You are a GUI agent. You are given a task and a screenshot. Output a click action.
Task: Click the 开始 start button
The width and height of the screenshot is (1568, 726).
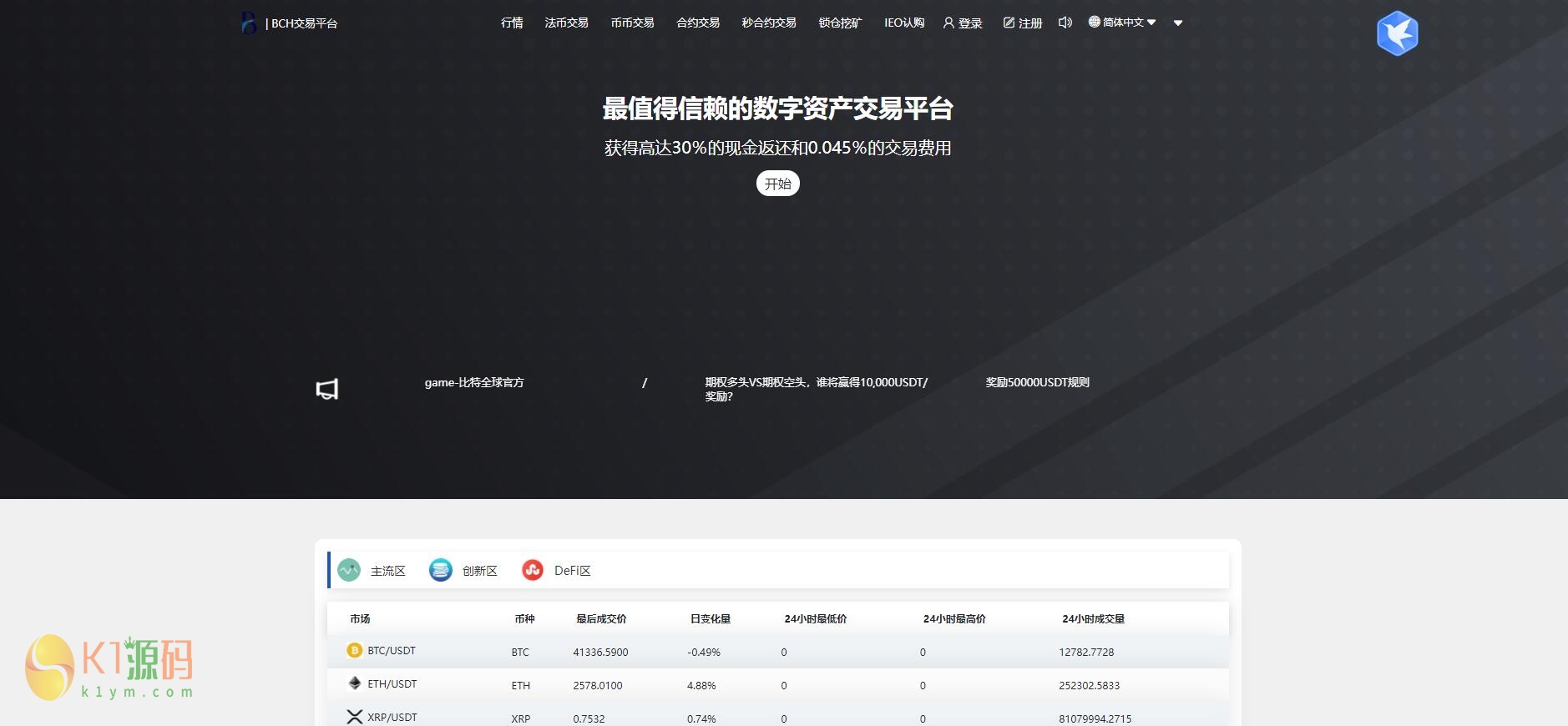pos(778,184)
